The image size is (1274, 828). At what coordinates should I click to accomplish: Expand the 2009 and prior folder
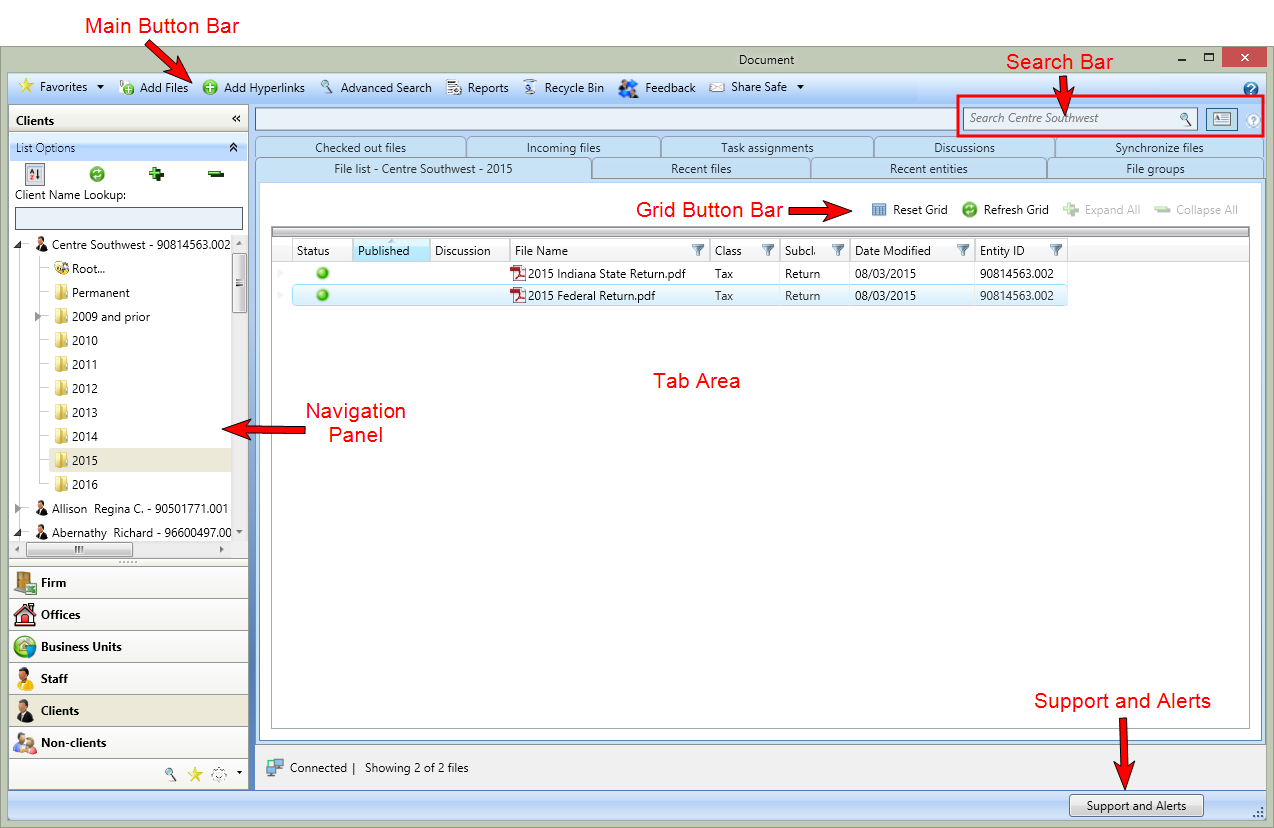click(x=38, y=316)
